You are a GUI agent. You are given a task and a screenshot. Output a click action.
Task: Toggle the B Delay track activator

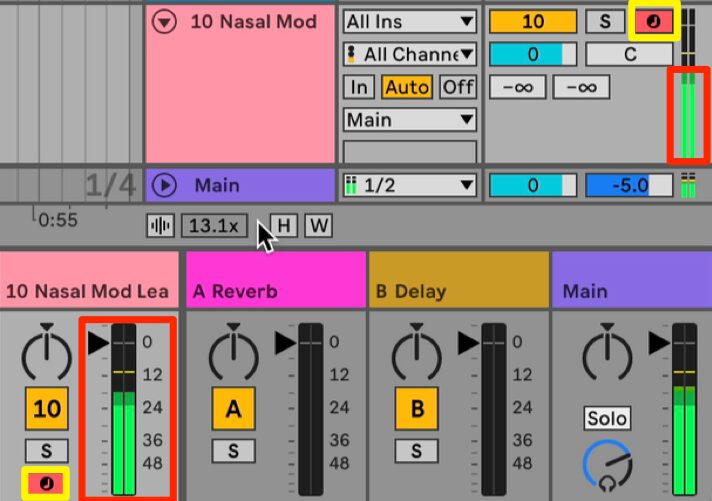click(x=416, y=408)
